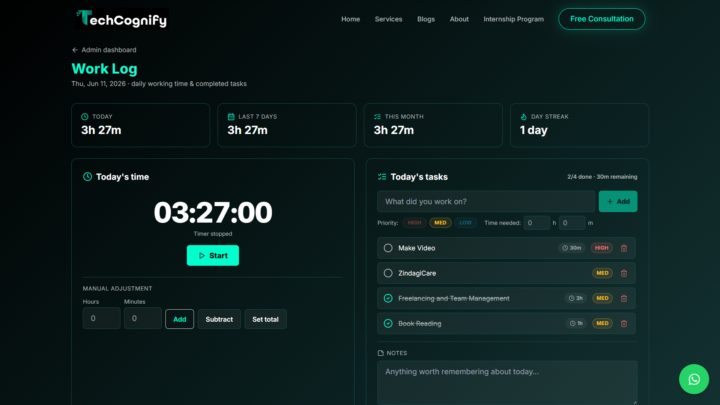Click the TechCognify logo
This screenshot has width=720, height=405.
(122, 19)
